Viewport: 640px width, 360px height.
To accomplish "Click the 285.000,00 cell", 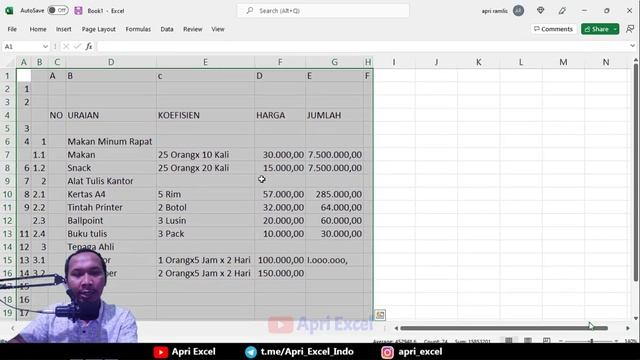I will pyautogui.click(x=334, y=194).
